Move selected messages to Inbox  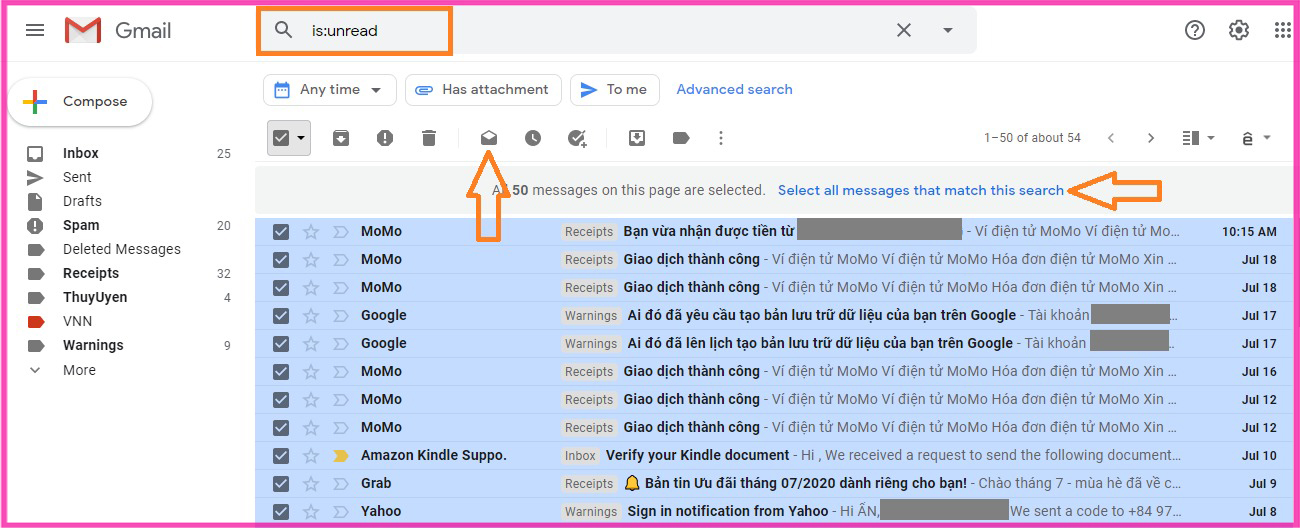pyautogui.click(x=637, y=138)
